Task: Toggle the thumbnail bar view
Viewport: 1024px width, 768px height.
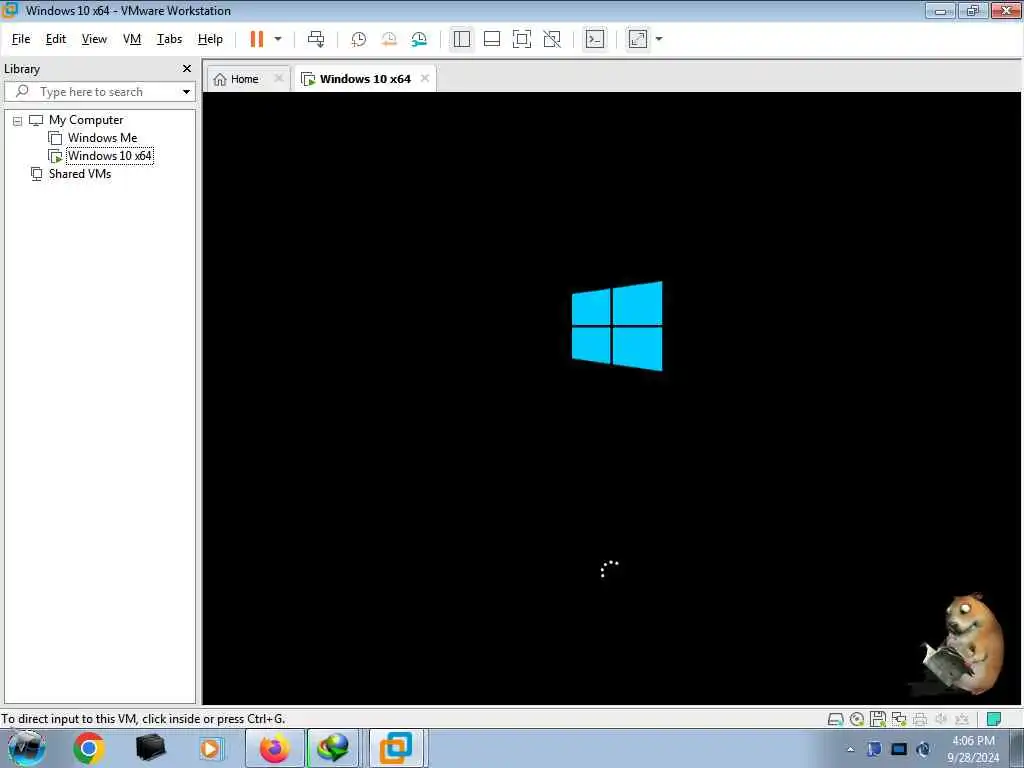Action: [x=492, y=39]
